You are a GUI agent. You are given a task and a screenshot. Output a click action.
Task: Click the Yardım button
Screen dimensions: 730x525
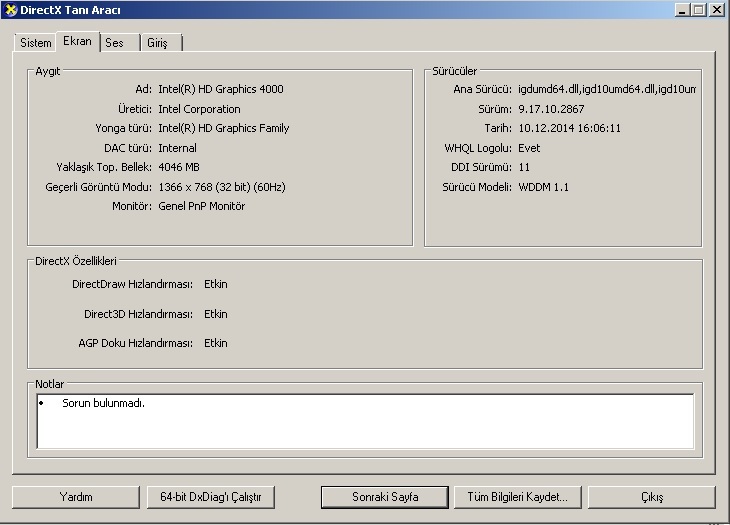(76, 497)
